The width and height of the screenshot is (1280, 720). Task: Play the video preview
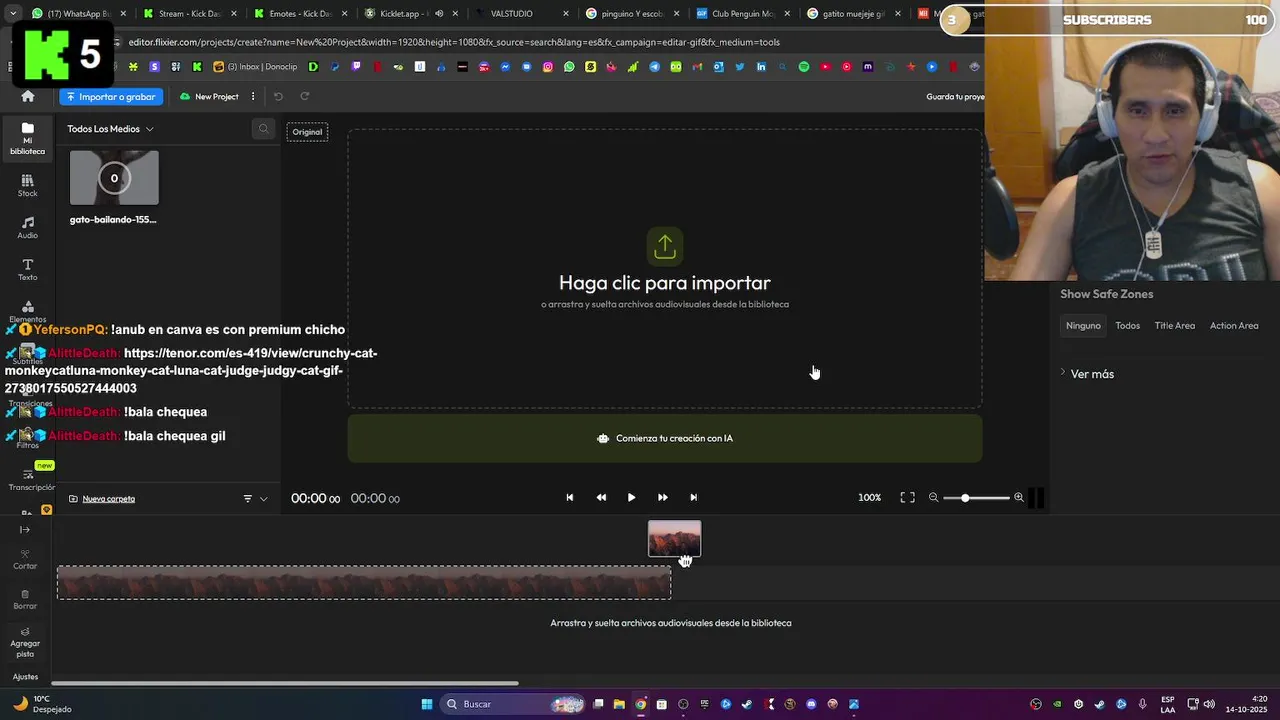(x=631, y=497)
